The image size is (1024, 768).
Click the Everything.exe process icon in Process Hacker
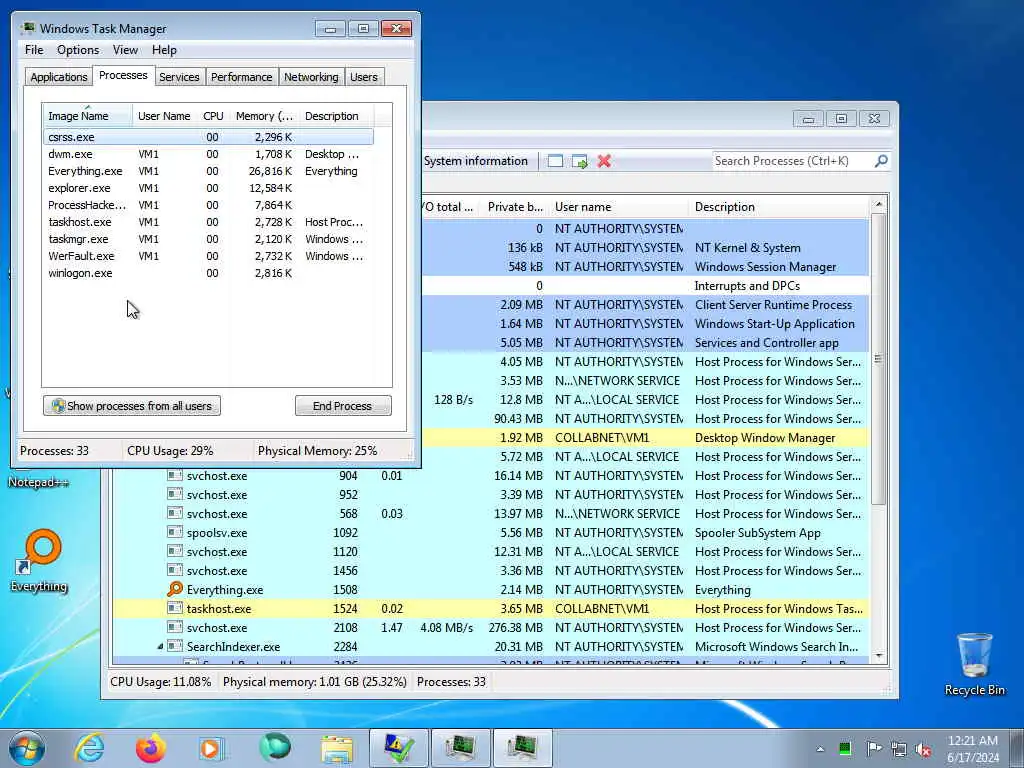pos(174,590)
